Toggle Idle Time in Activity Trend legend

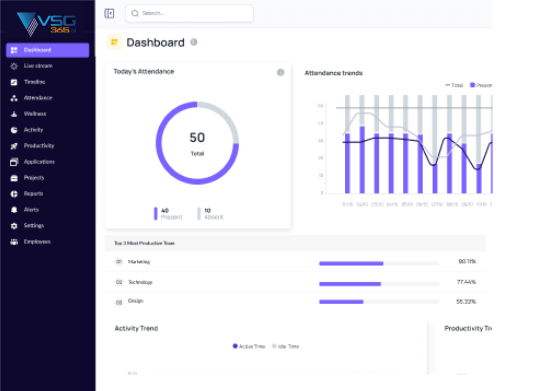click(286, 346)
